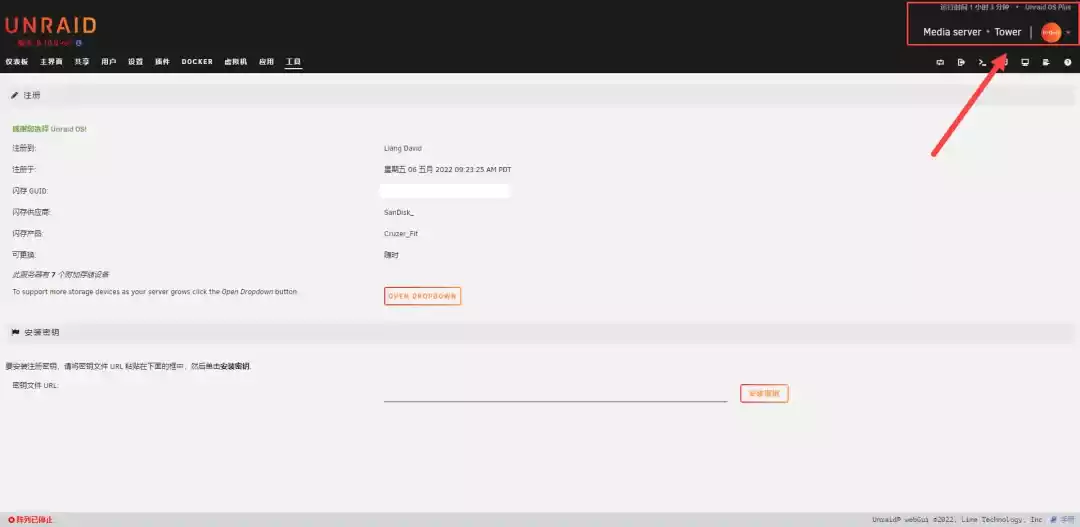Click the Media server Tower server name
This screenshot has width=1080, height=527.
pyautogui.click(x=971, y=32)
